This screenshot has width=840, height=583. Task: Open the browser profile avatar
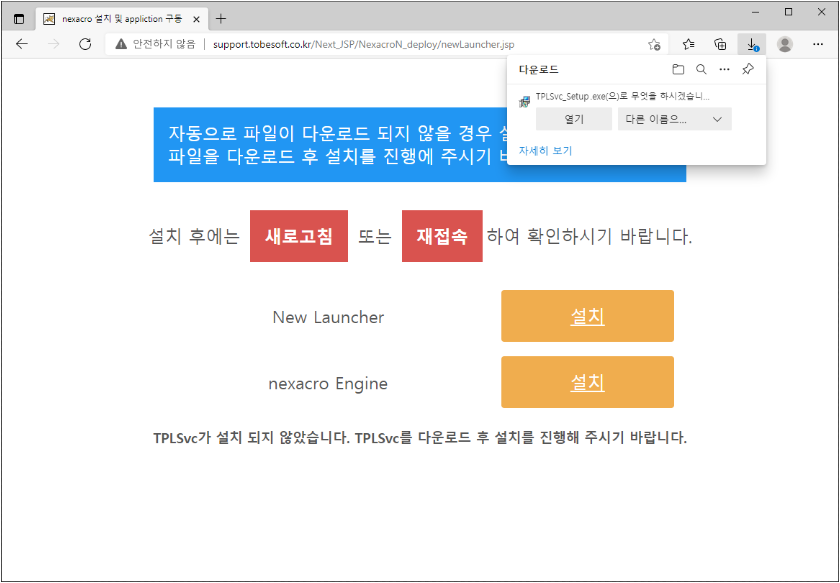(x=786, y=44)
